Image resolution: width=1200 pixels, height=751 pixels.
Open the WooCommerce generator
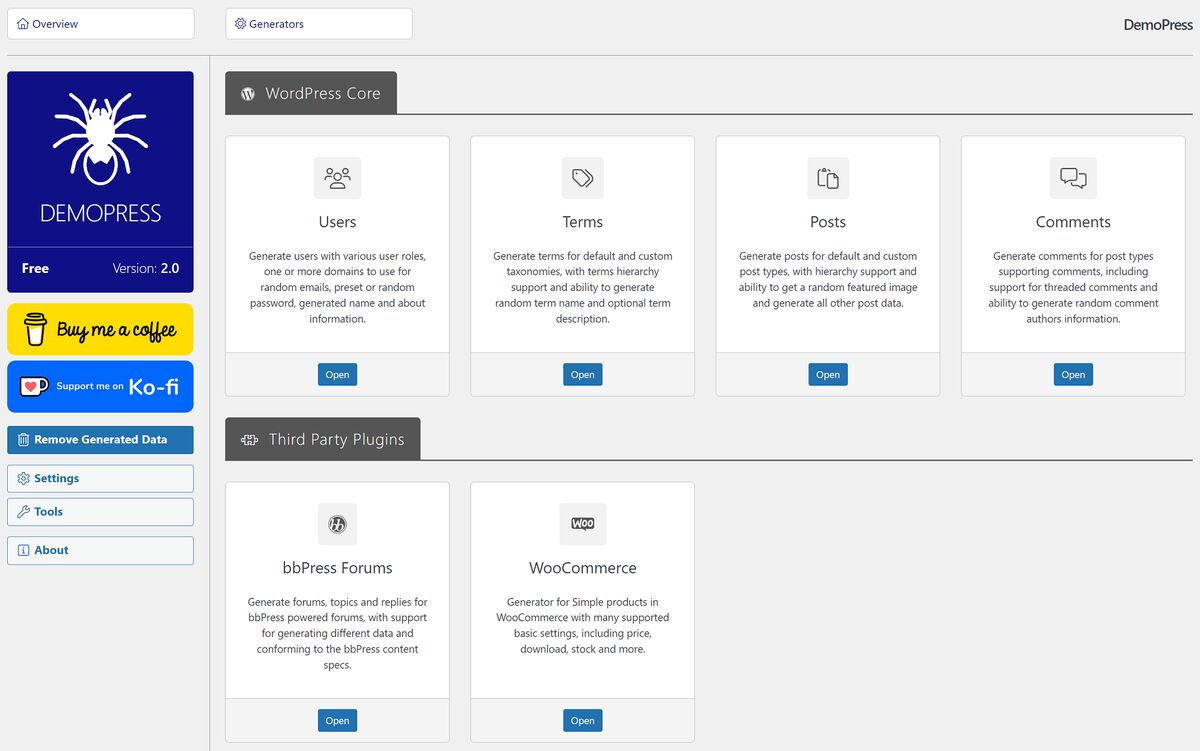582,720
